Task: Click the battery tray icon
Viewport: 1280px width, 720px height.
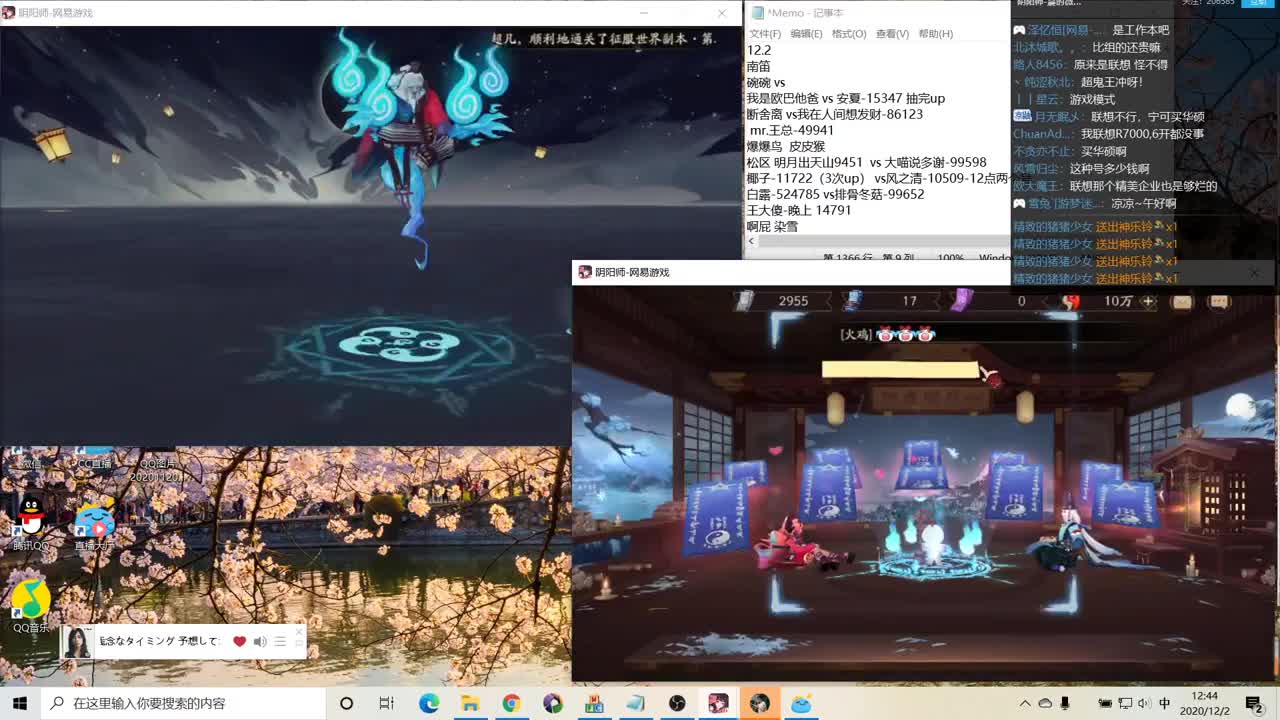Action: point(1105,703)
